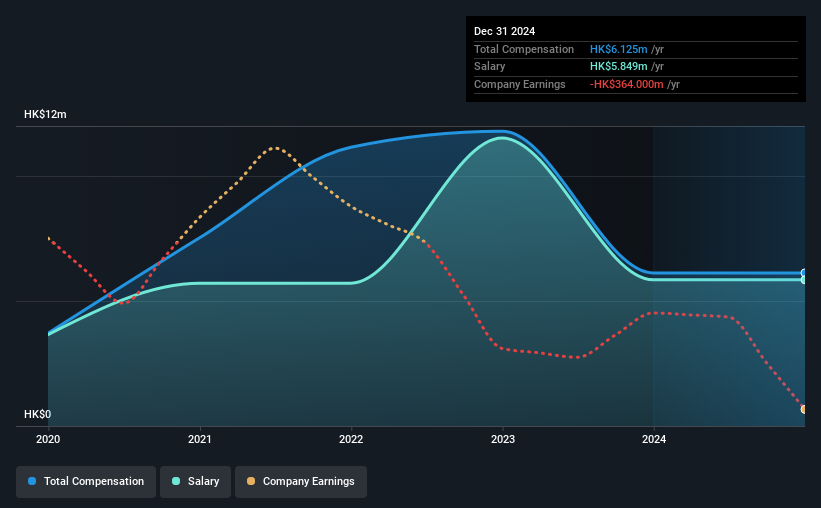Viewport: 821px width, 508px height.
Task: Click the teal Salary legend dot
Action: point(176,481)
